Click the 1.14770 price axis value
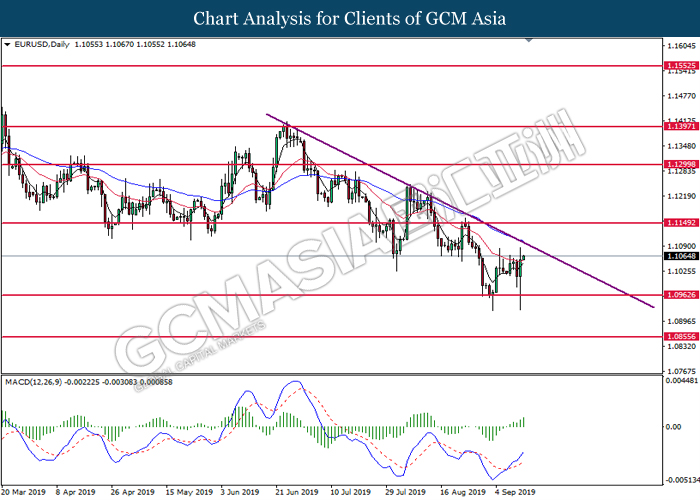 click(681, 96)
